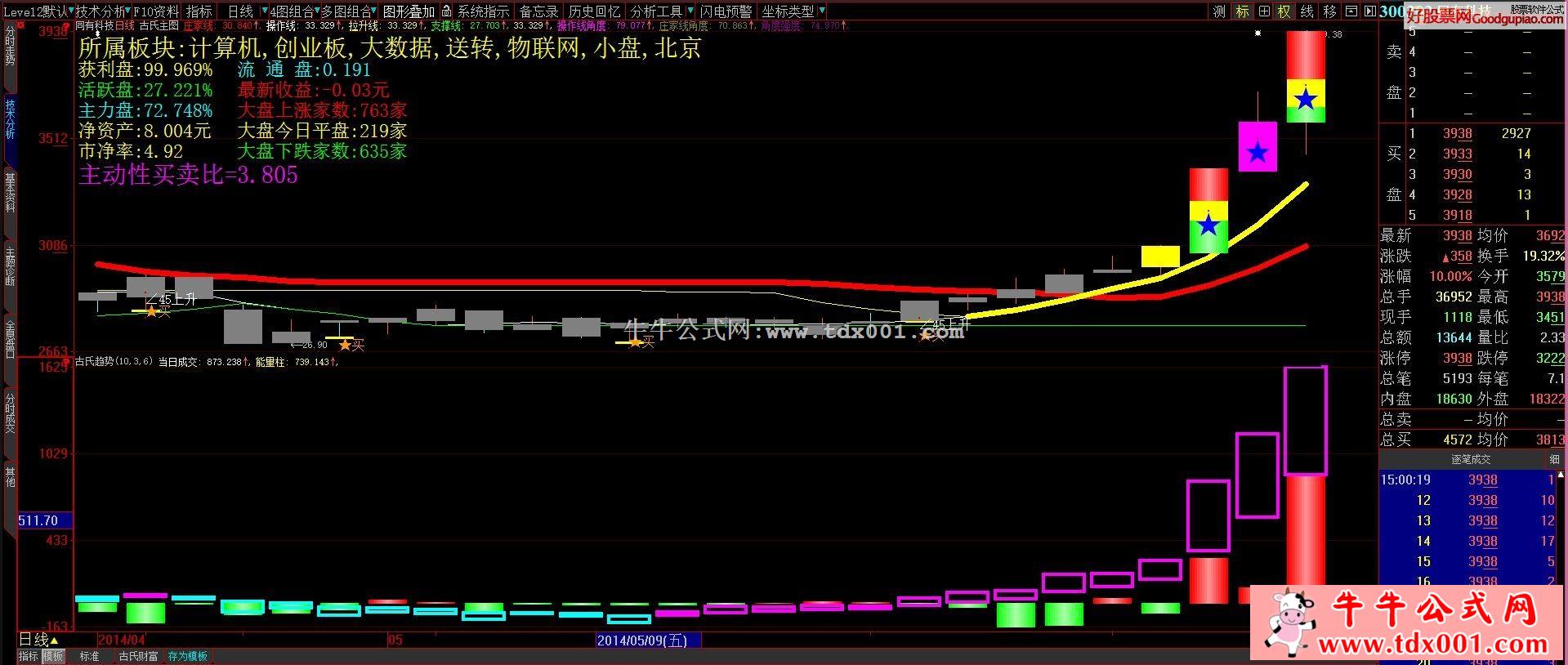The image size is (1568, 665).
Task: Click the 测 measure tool icon
Action: click(1220, 11)
